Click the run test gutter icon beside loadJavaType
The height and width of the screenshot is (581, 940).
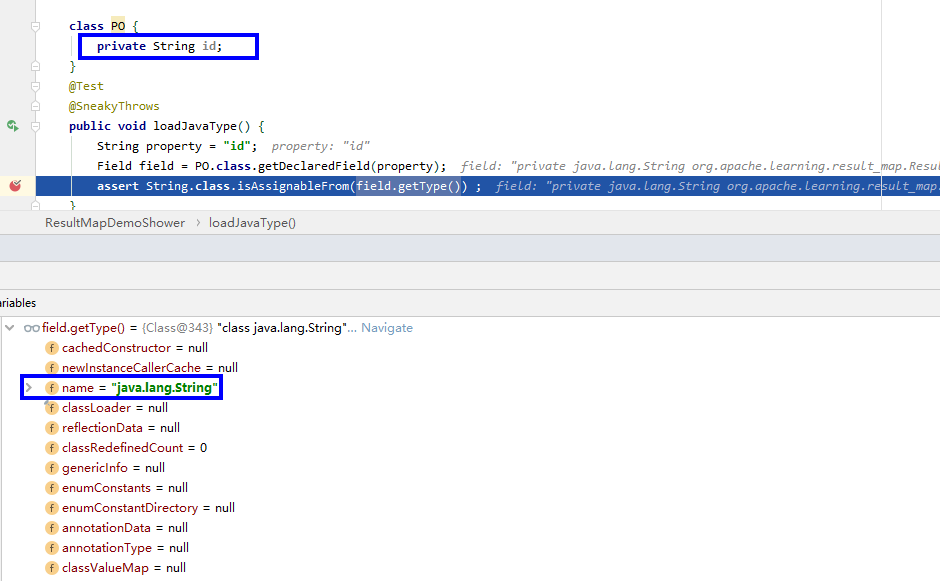pyautogui.click(x=13, y=126)
